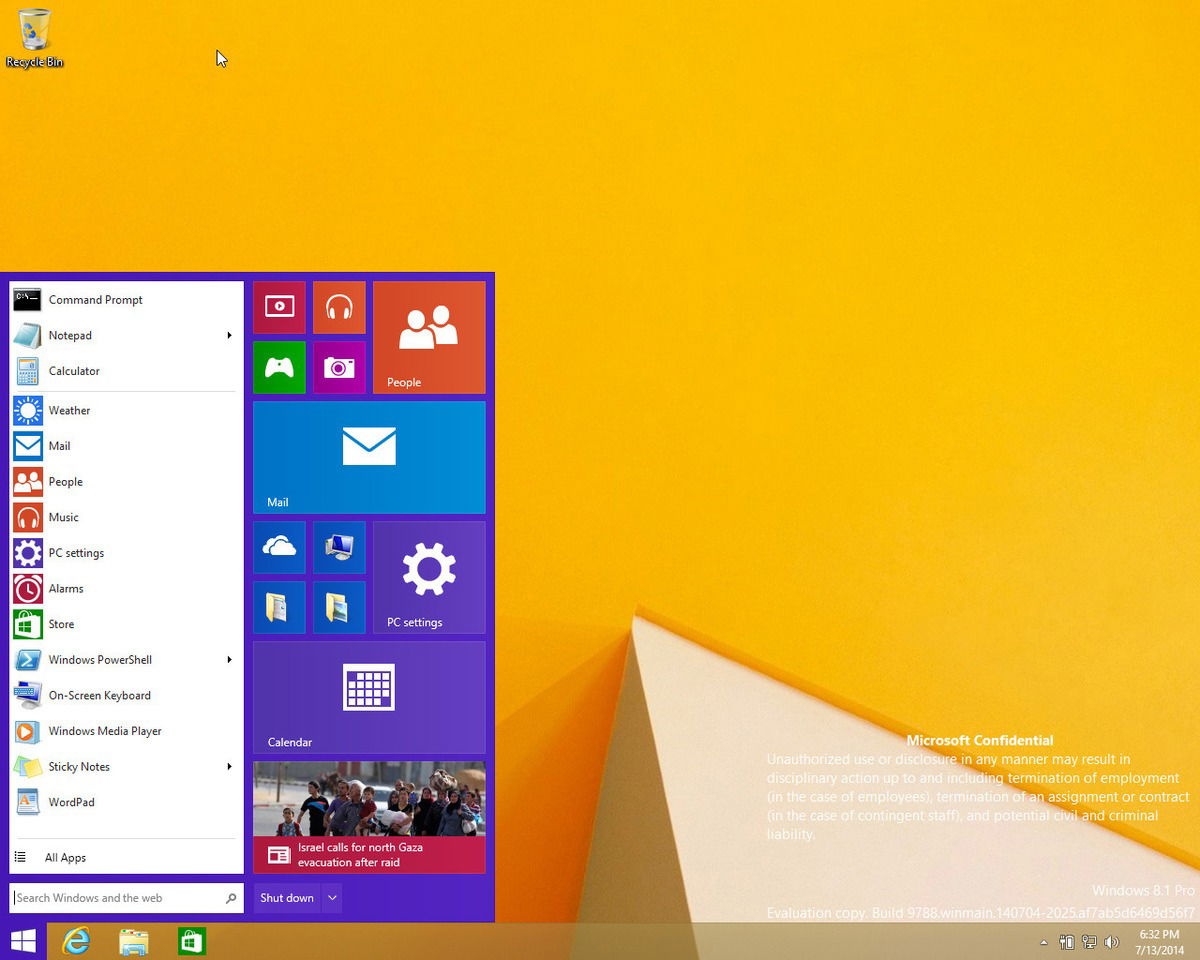
Task: Open the green Xbox games tile
Action: [279, 367]
